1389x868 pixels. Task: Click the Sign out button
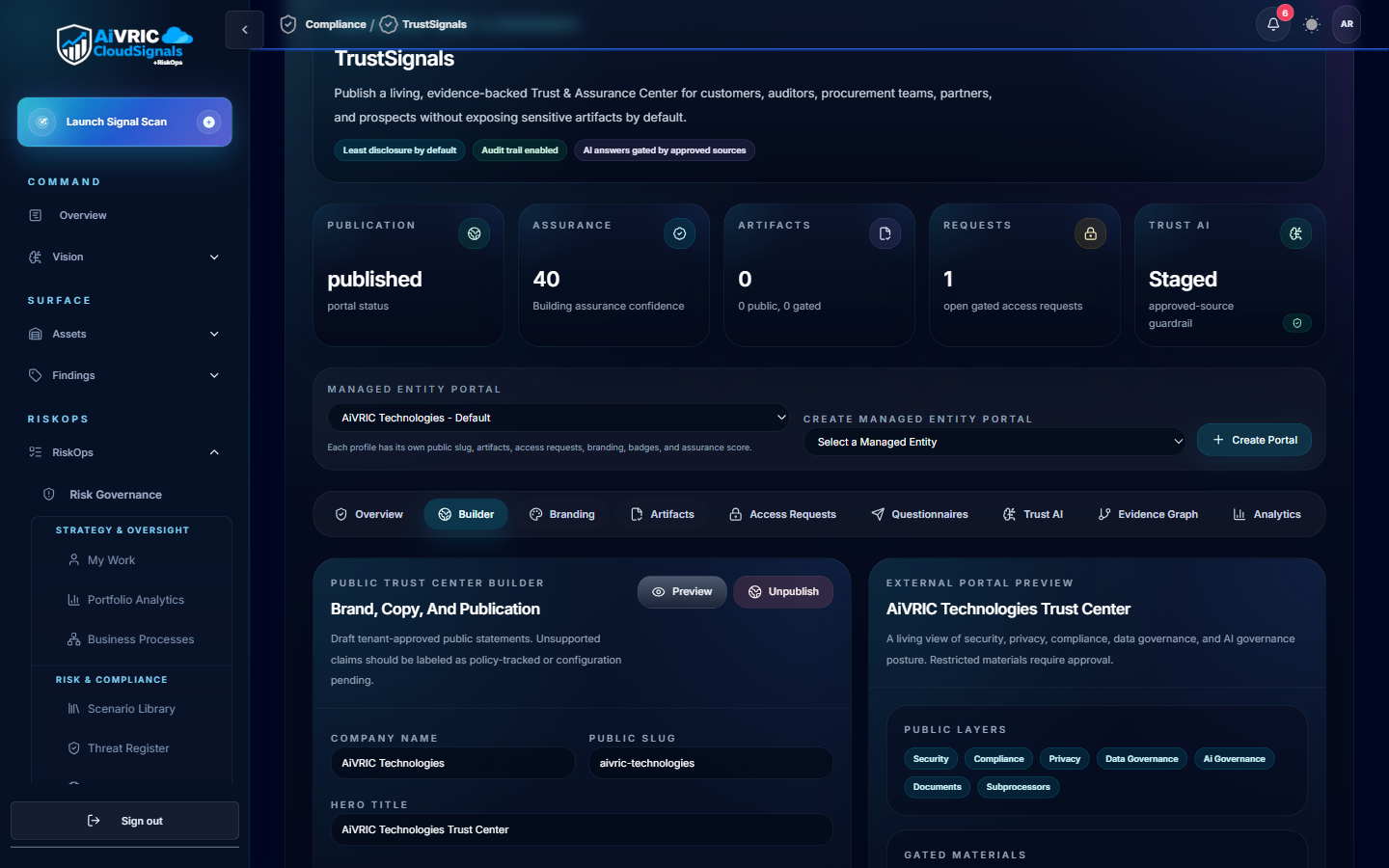pyautogui.click(x=124, y=821)
